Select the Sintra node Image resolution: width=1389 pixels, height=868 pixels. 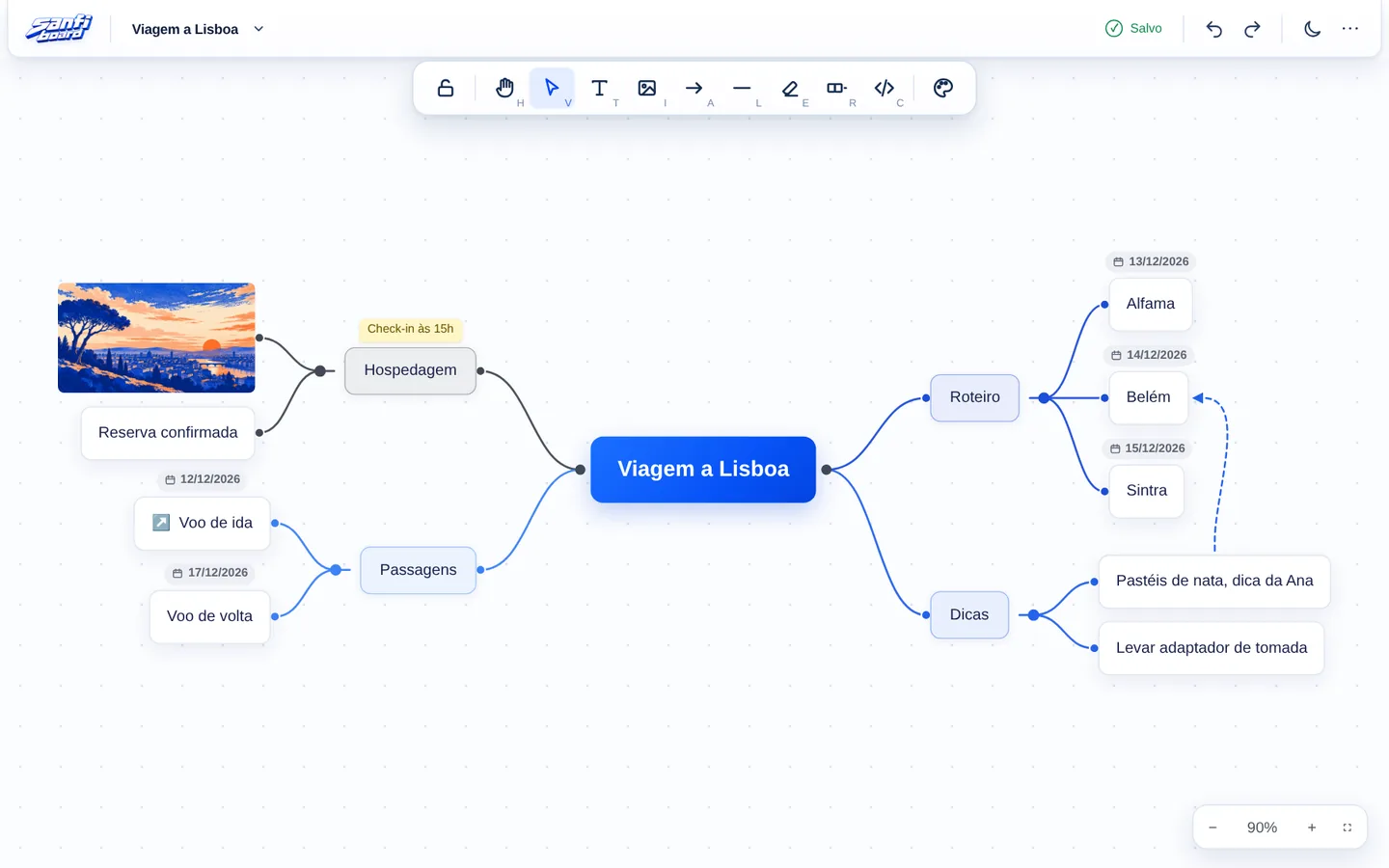1147,491
